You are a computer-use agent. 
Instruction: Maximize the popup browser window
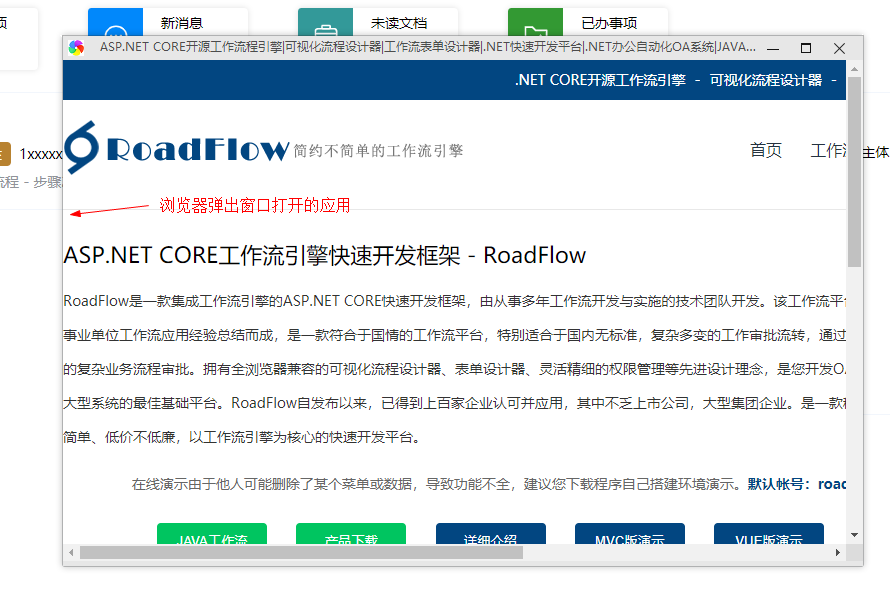805,48
